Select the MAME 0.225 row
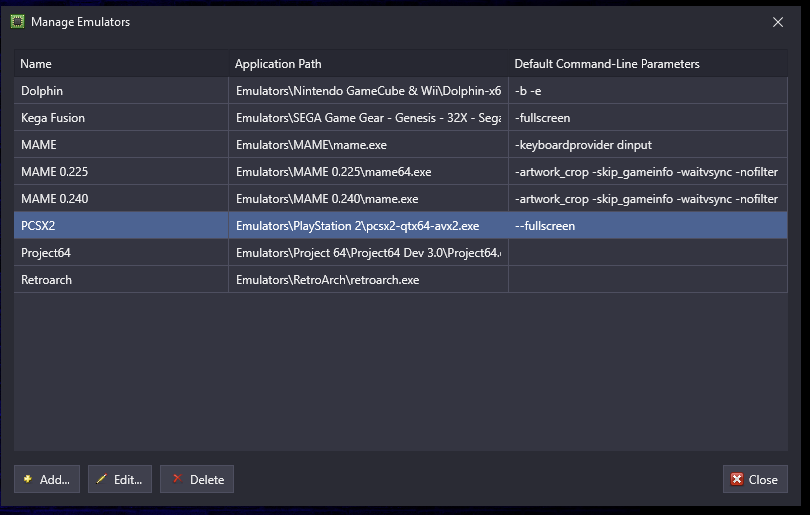 click(401, 171)
